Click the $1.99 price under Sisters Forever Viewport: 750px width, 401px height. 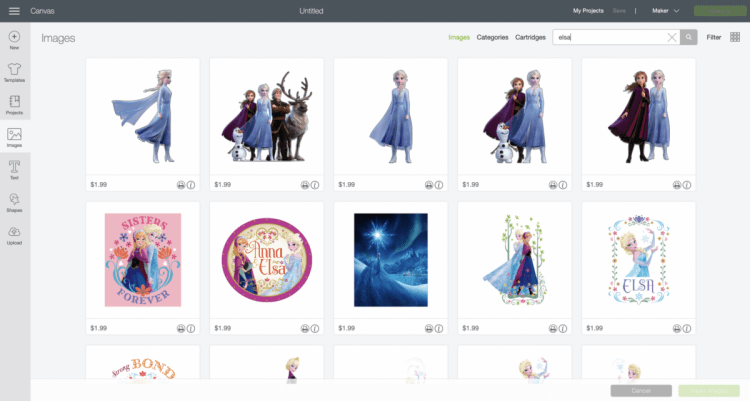pyautogui.click(x=99, y=328)
